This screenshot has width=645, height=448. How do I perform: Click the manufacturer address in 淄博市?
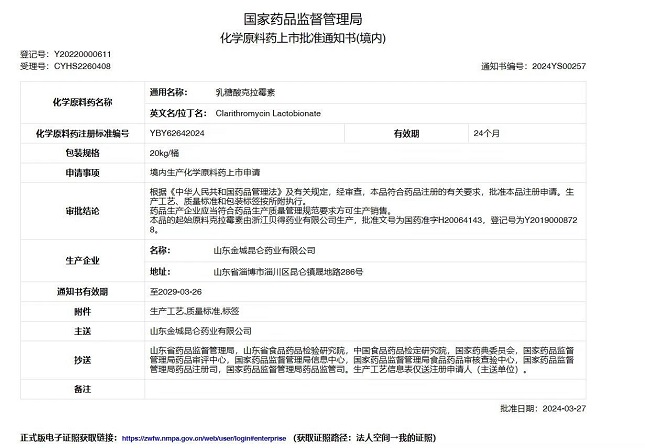(x=288, y=271)
